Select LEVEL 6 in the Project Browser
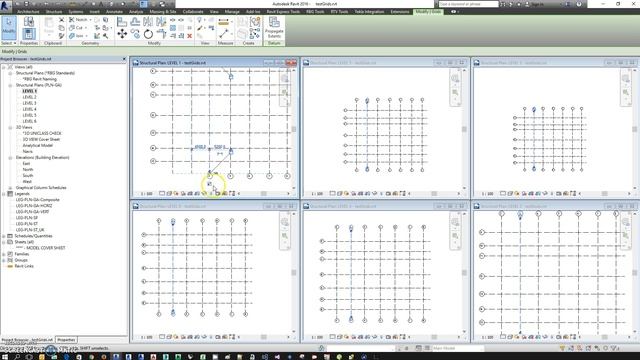The width and height of the screenshot is (640, 360). pos(29,121)
